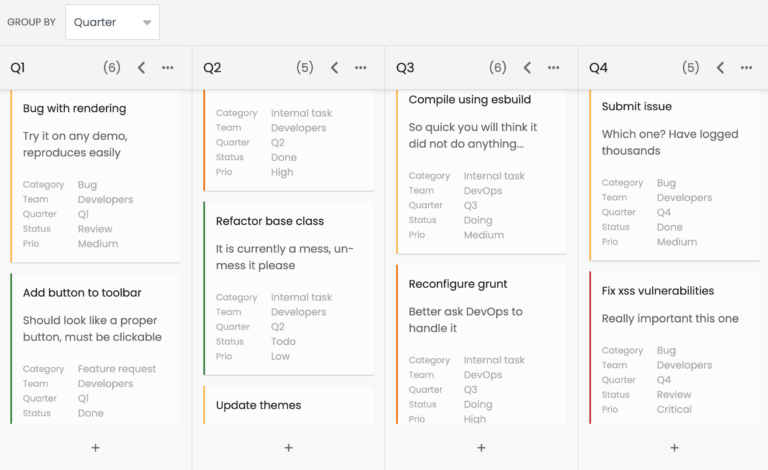Collapse the Q1 column with its chevron
This screenshot has height=470, width=768.
click(141, 68)
